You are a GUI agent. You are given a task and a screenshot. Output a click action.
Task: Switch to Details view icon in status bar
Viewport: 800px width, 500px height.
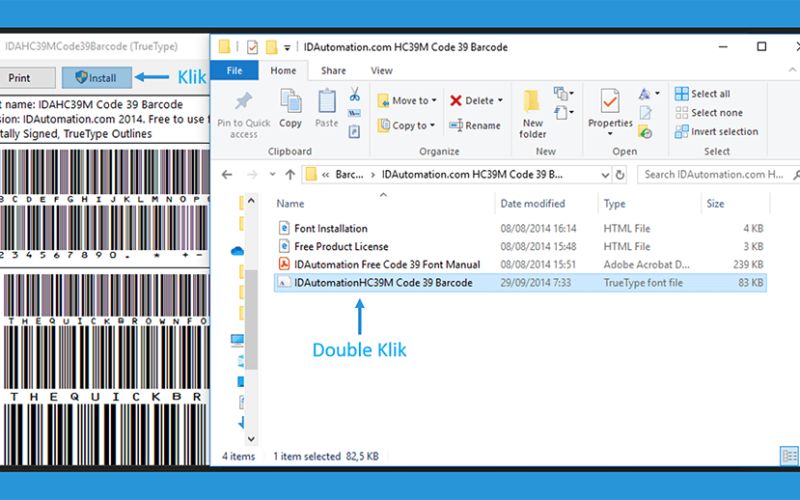(789, 456)
